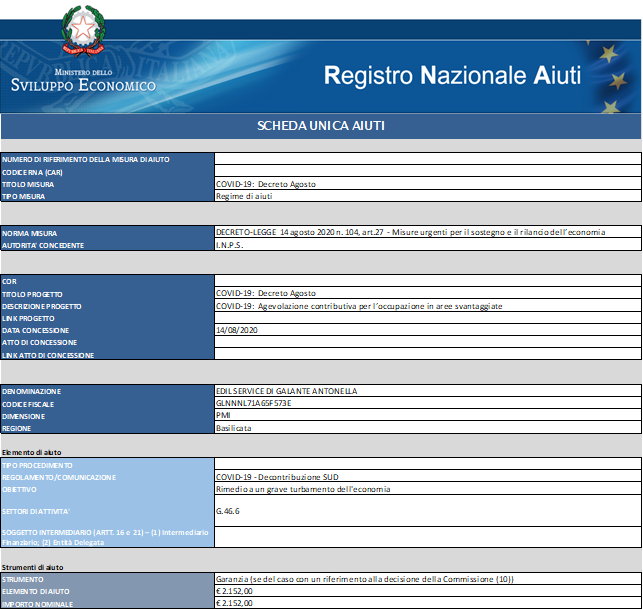Select the 'I.N.P.S.' cell

click(x=428, y=244)
